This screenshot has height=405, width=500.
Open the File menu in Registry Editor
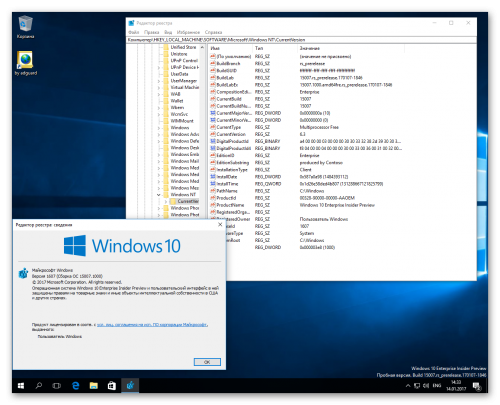click(x=134, y=32)
